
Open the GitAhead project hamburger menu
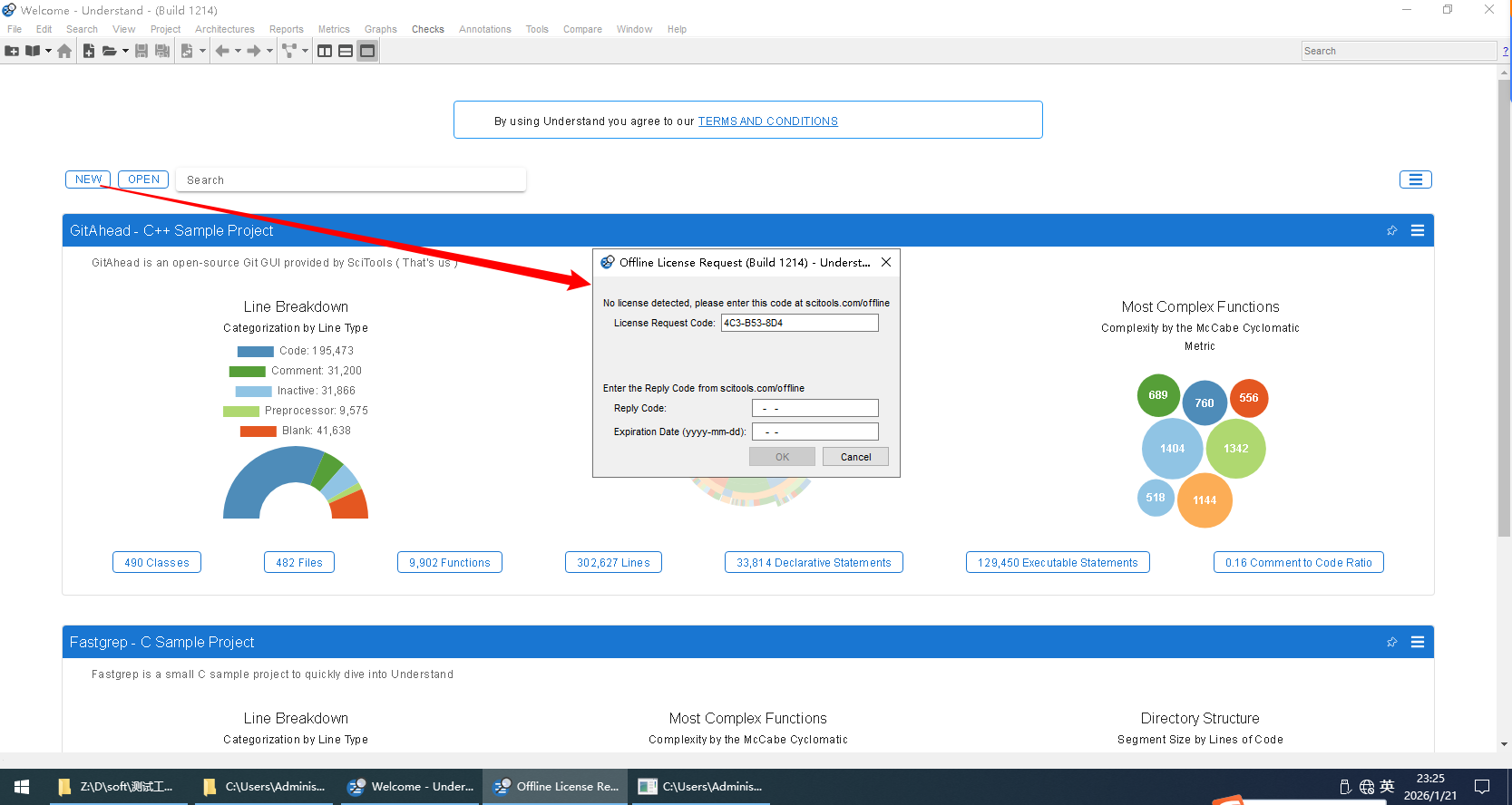click(1417, 231)
